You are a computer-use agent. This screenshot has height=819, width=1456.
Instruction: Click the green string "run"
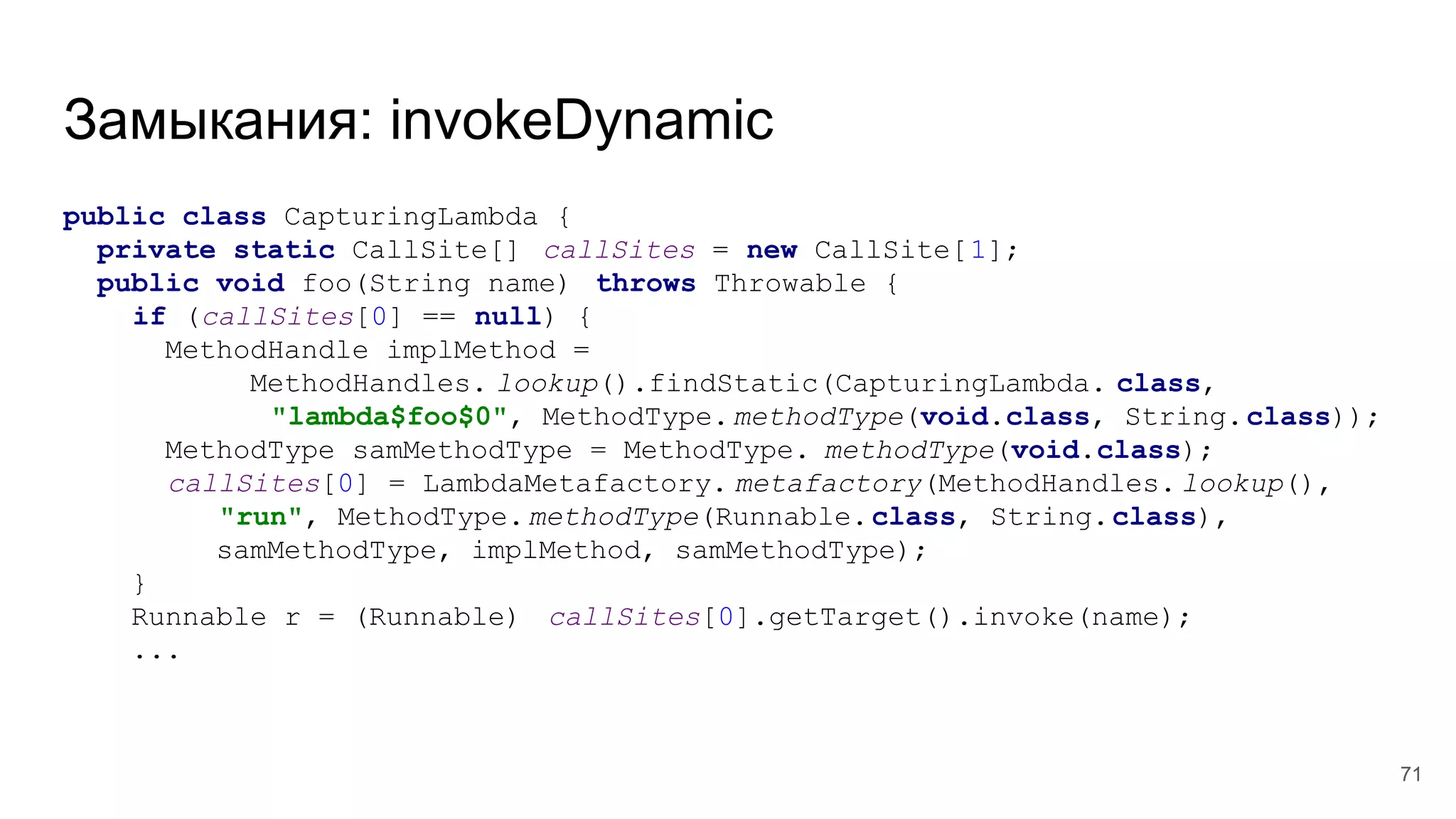click(262, 517)
